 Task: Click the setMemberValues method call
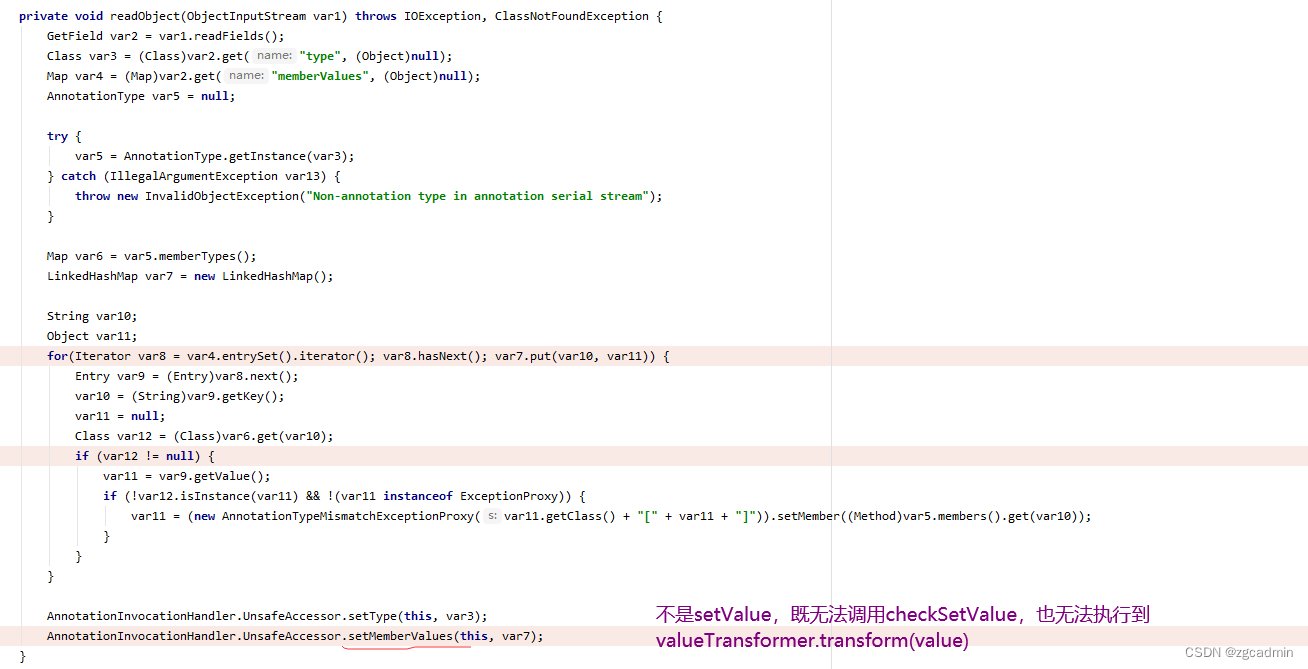[x=401, y=636]
